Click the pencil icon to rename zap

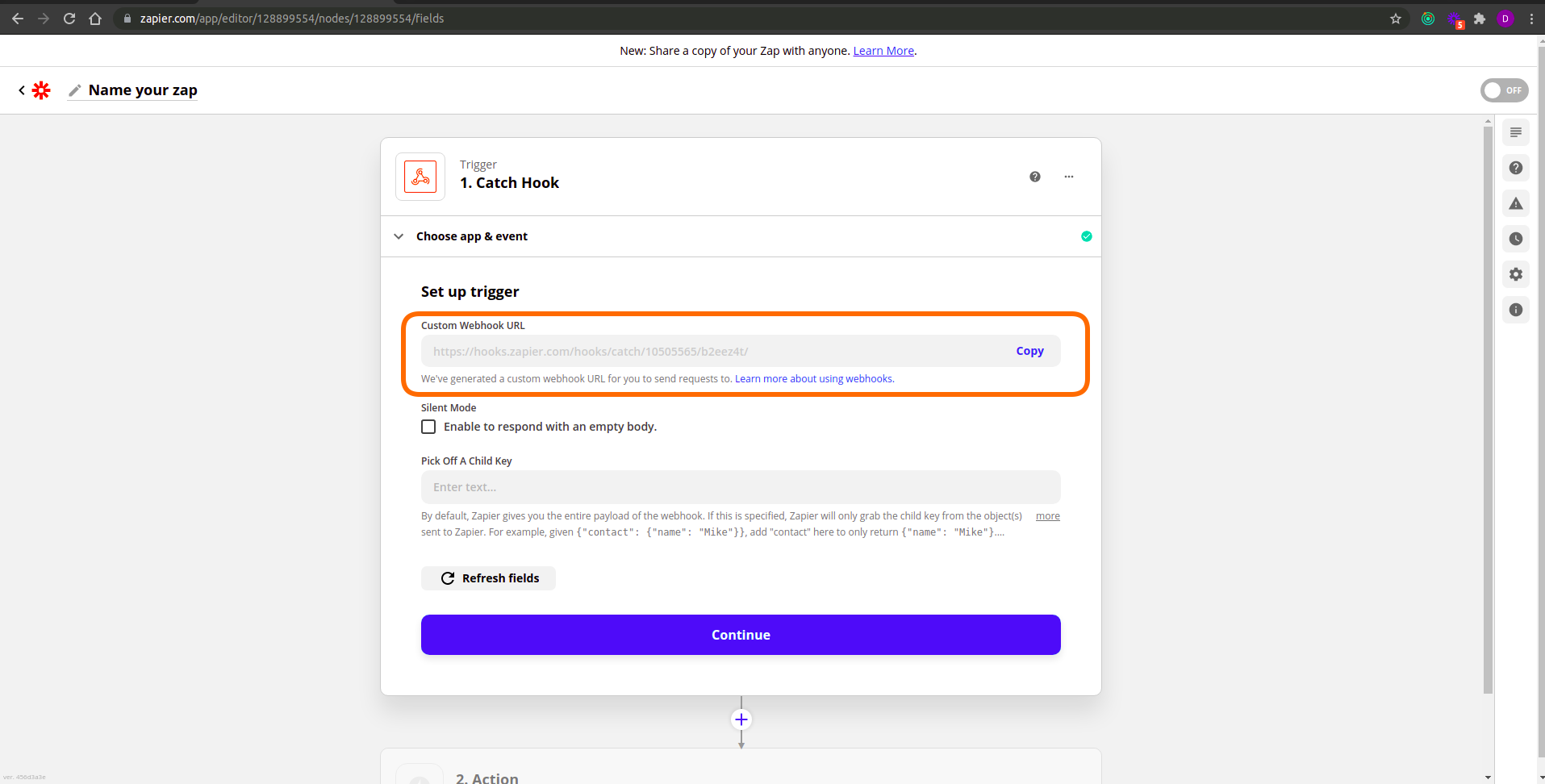click(75, 90)
